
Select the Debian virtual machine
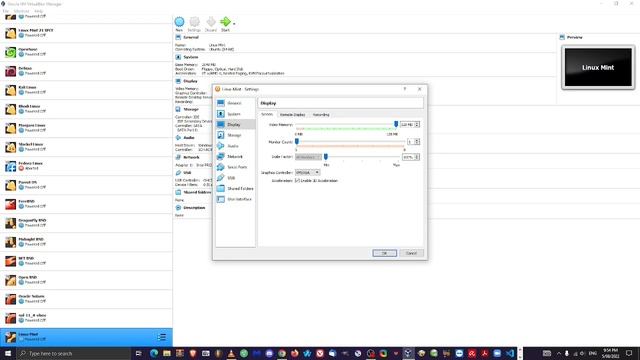(x=86, y=71)
